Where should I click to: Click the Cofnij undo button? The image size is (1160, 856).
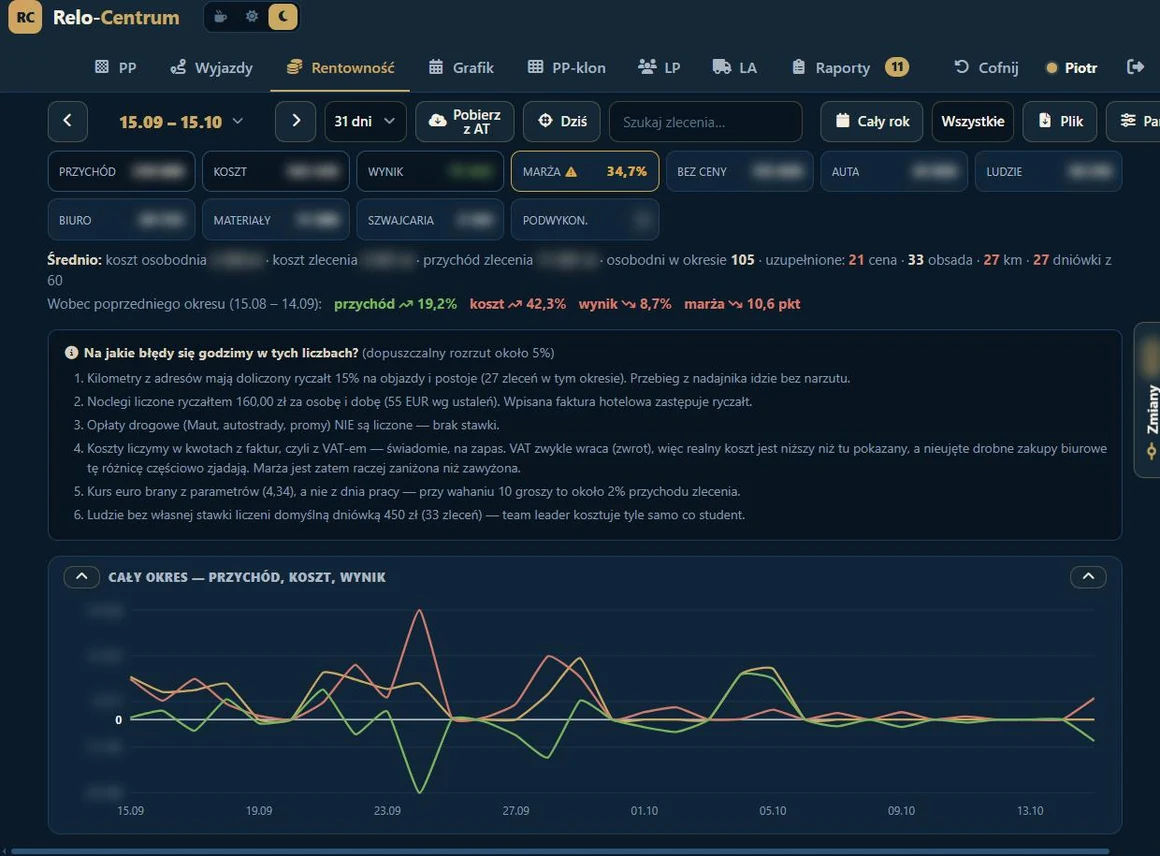[x=986, y=68]
